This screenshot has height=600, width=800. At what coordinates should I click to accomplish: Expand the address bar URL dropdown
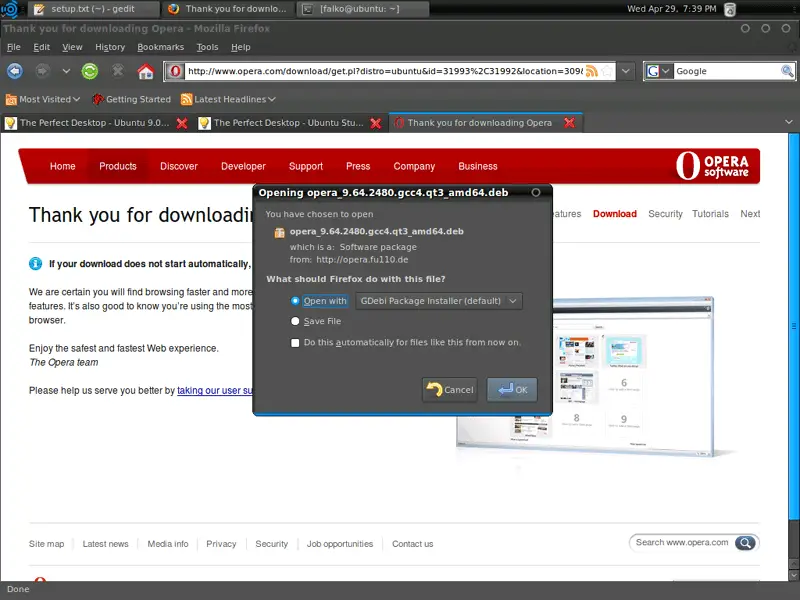626,71
